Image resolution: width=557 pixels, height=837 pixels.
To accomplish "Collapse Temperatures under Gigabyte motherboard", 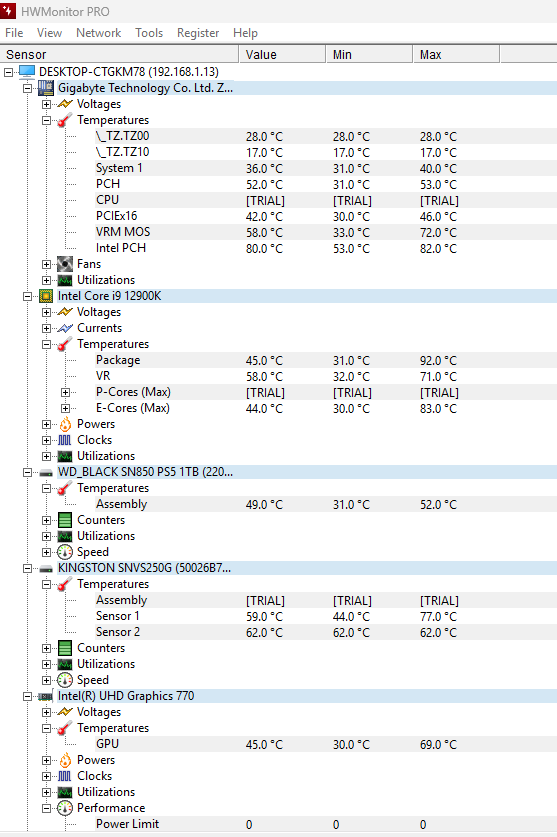I will click(46, 120).
